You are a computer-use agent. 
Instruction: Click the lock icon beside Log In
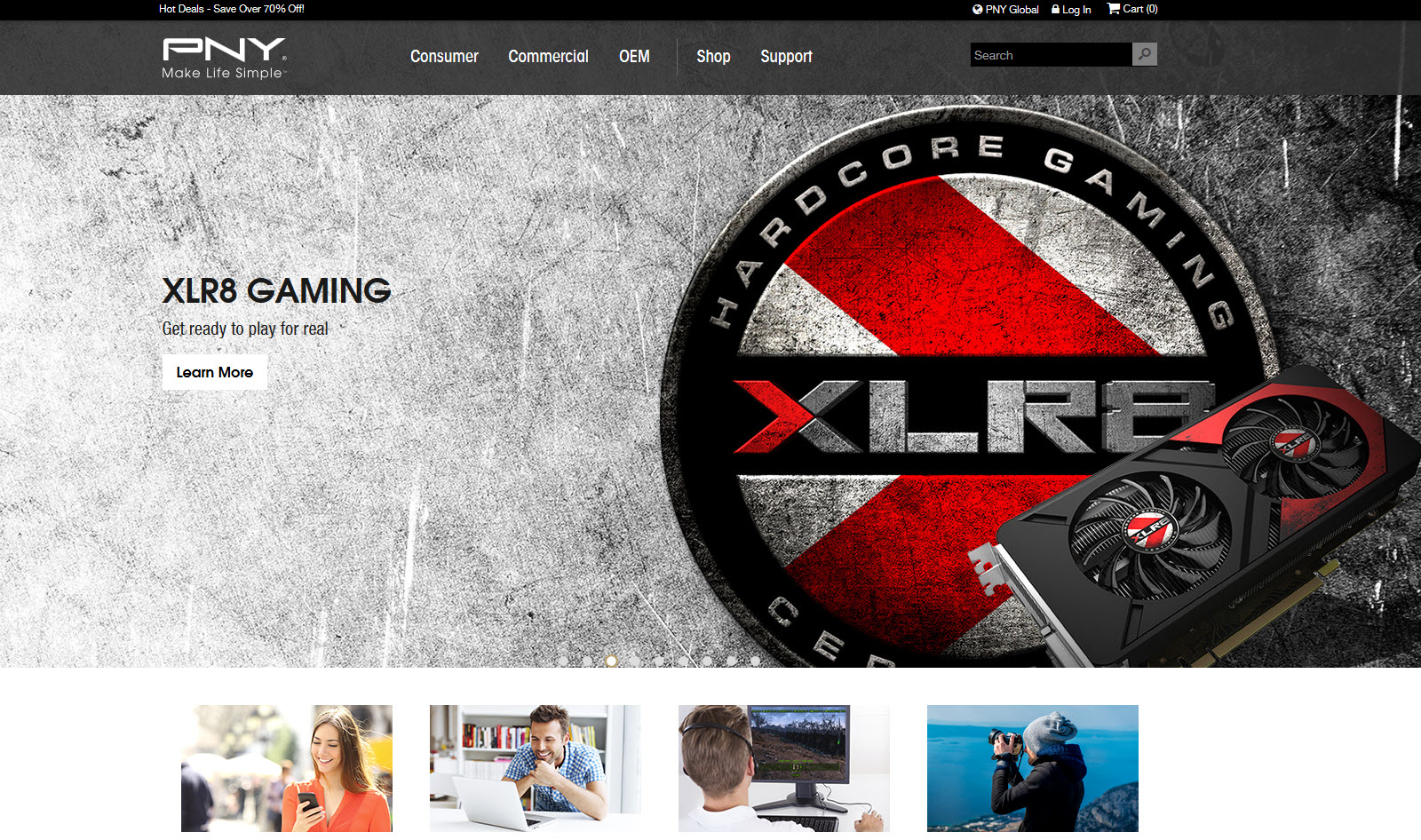point(1055,10)
